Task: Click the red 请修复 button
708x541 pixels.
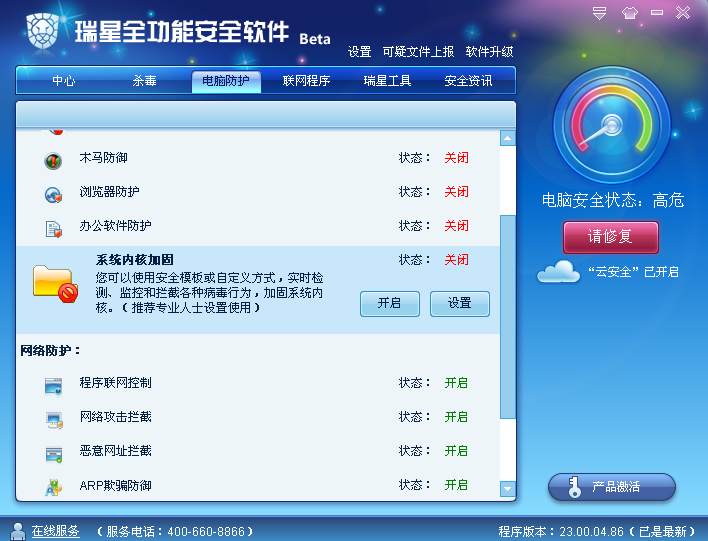Action: (x=611, y=237)
